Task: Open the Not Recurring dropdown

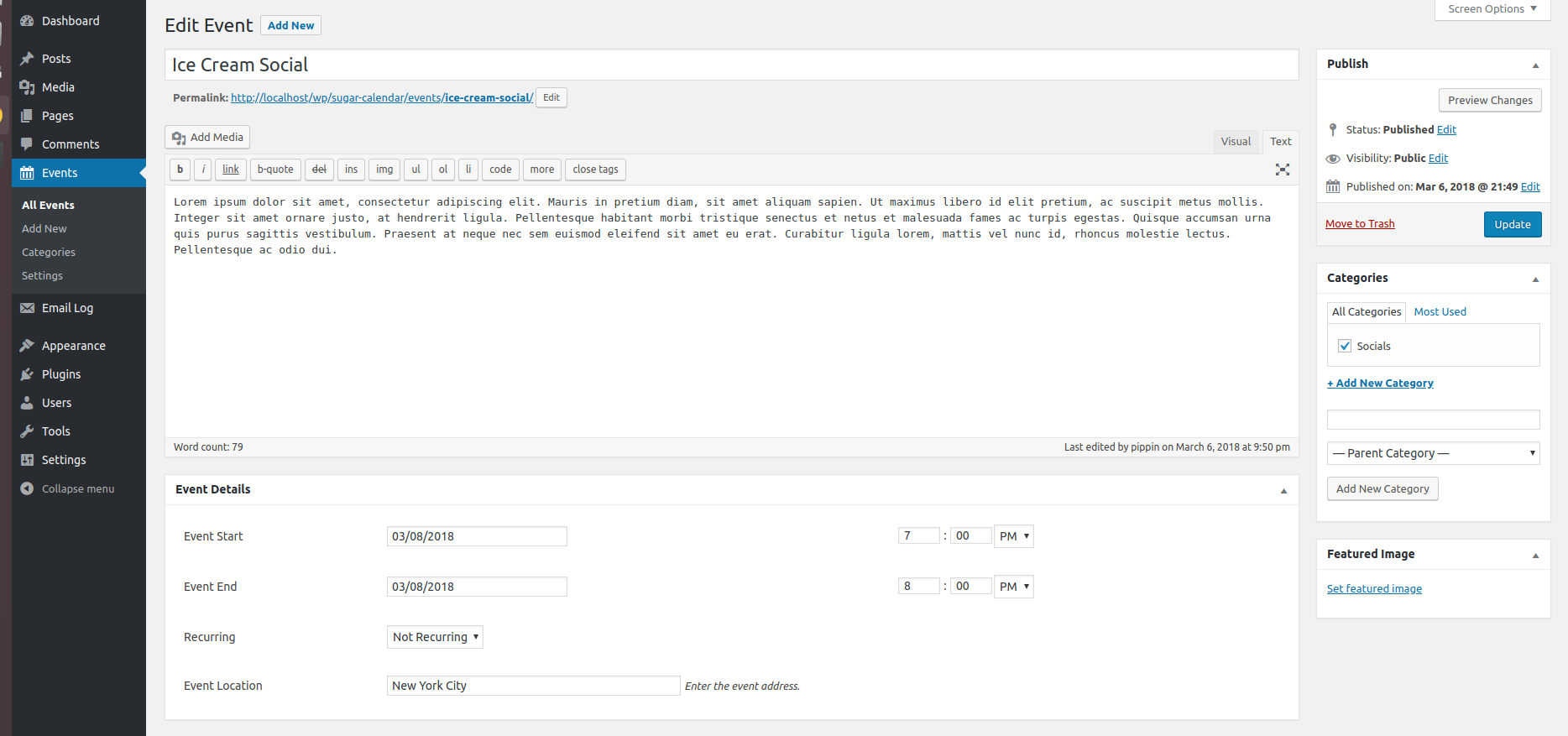Action: (435, 637)
